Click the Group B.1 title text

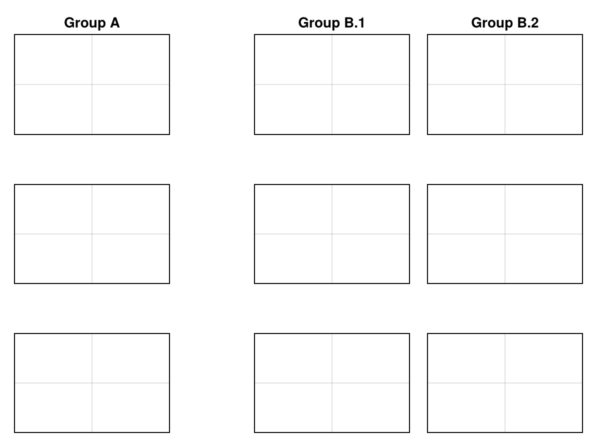point(331,23)
